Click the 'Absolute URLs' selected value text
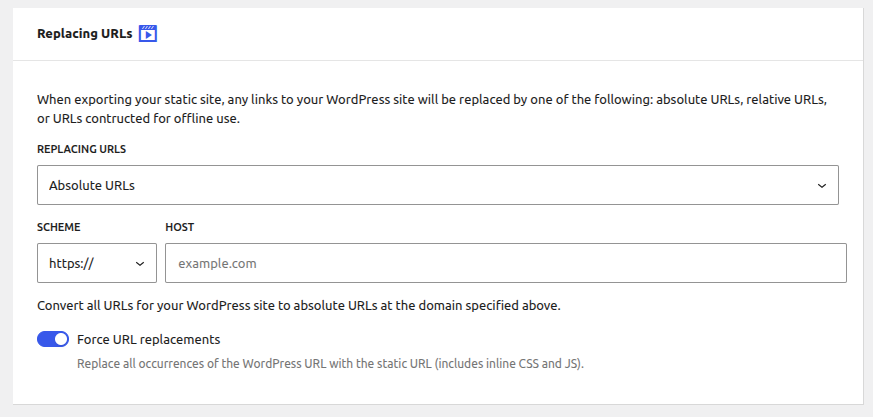 92,186
